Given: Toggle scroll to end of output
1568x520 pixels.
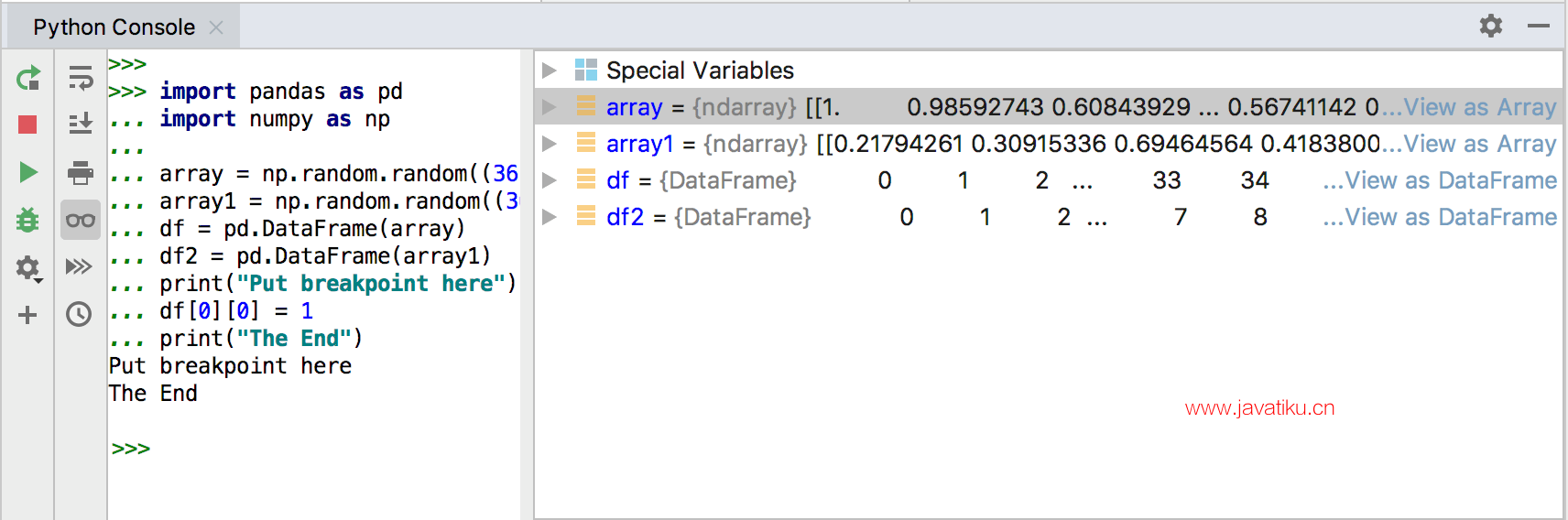Looking at the screenshot, I should [81, 125].
